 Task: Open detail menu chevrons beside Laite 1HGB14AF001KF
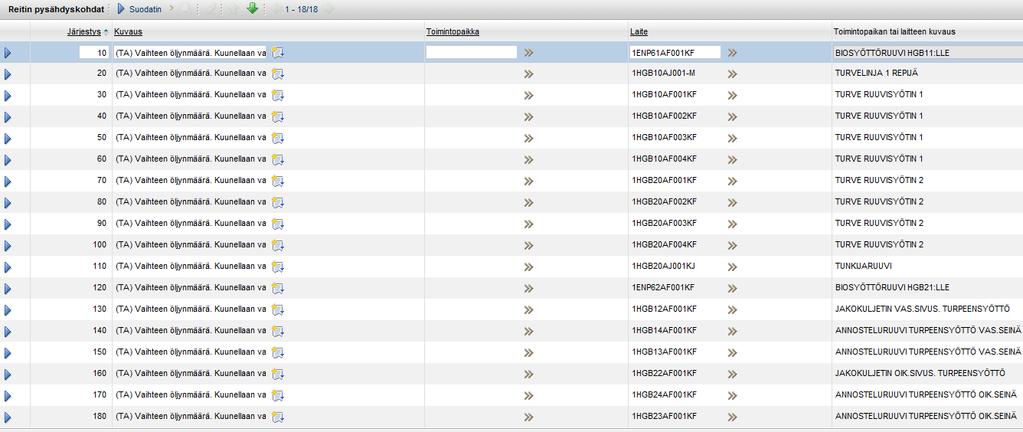732,332
